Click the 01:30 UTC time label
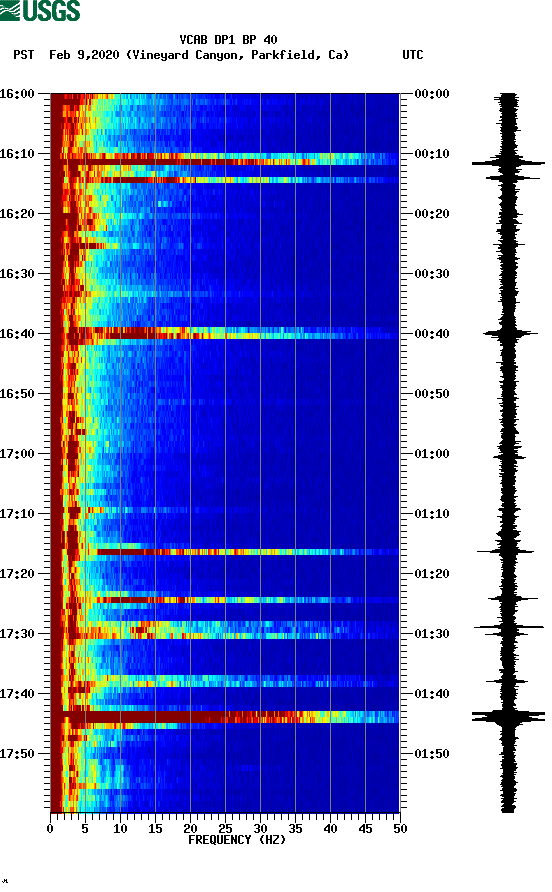This screenshot has height=892, width=552. (432, 634)
